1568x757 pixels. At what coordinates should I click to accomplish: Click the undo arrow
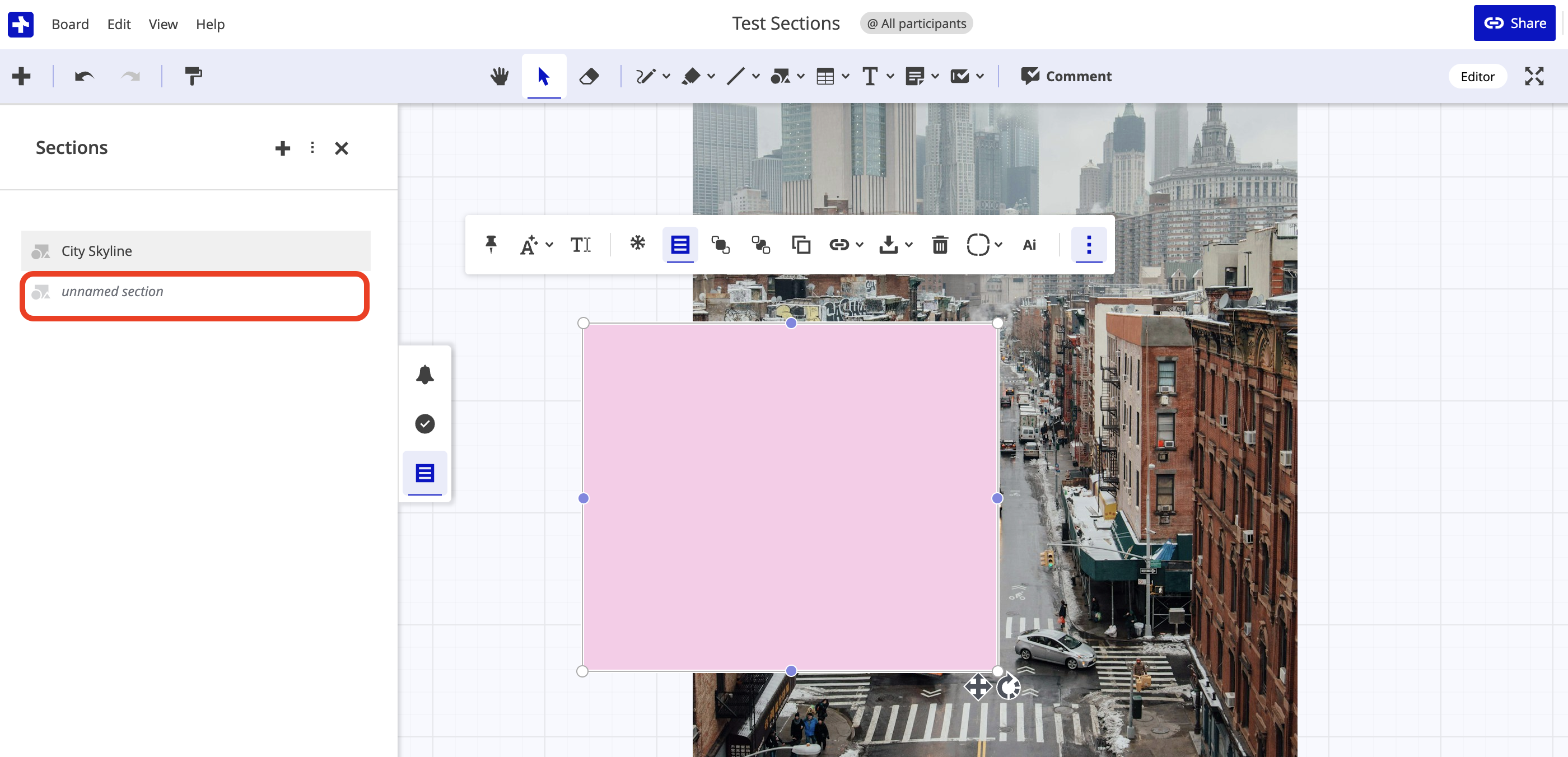click(x=84, y=76)
